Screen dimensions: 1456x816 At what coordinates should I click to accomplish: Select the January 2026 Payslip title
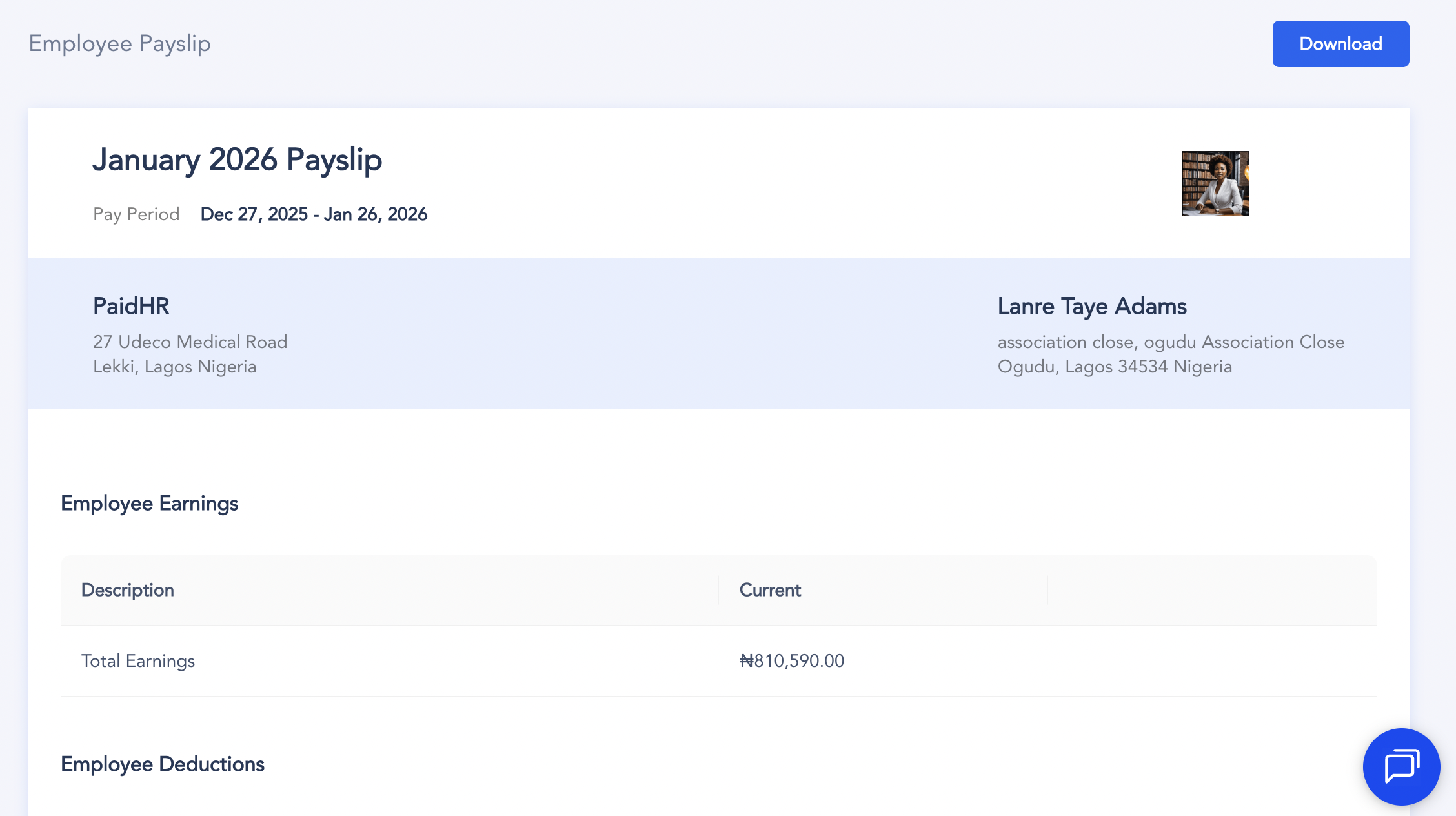[238, 159]
